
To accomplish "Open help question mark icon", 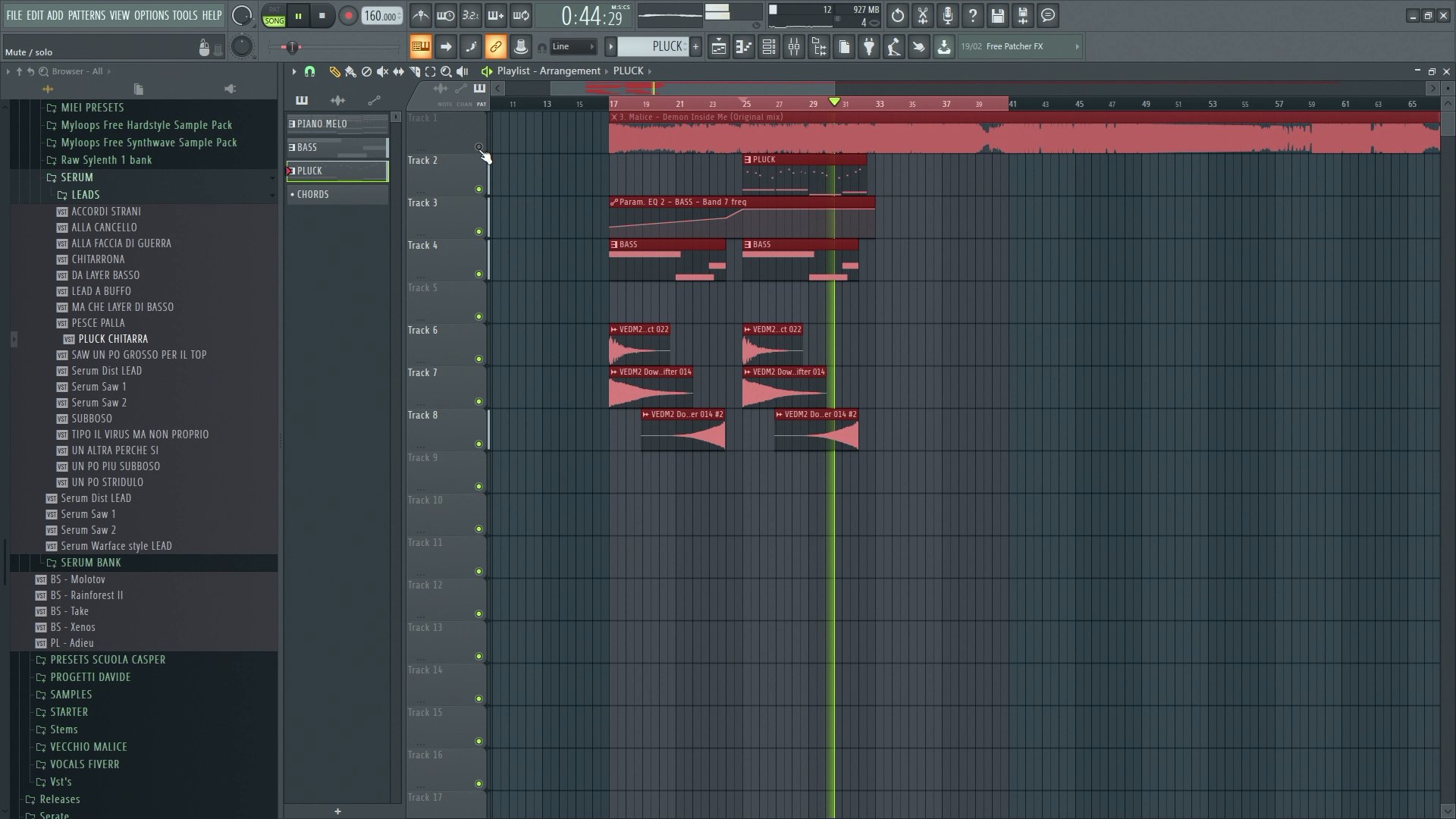I will point(972,15).
